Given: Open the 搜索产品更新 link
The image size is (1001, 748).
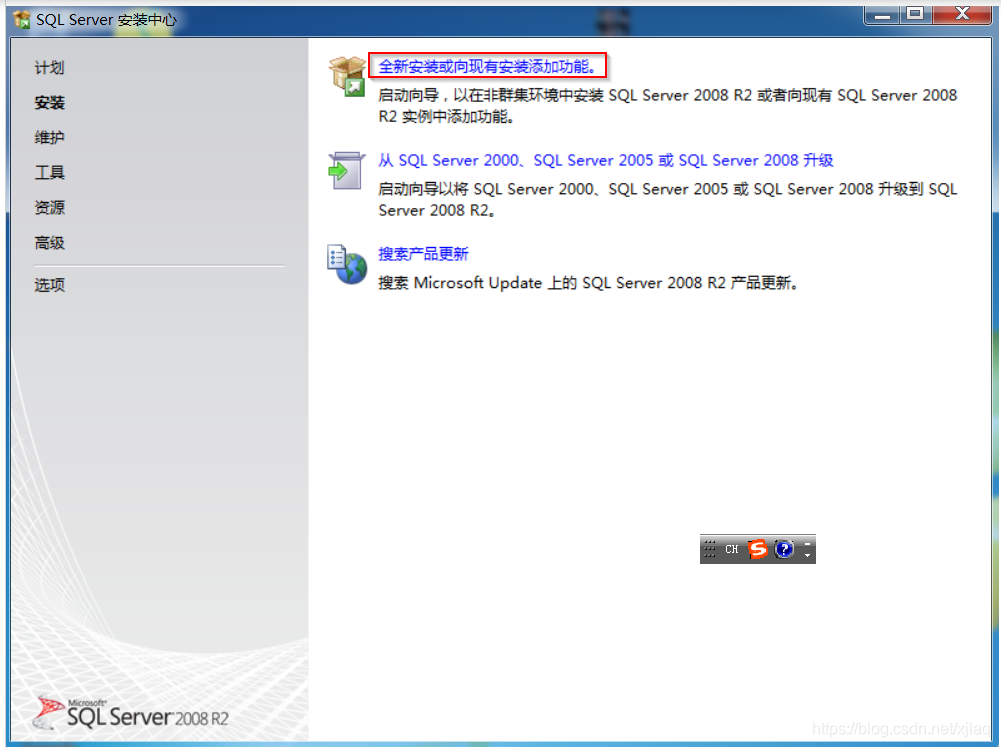Looking at the screenshot, I should click(423, 254).
